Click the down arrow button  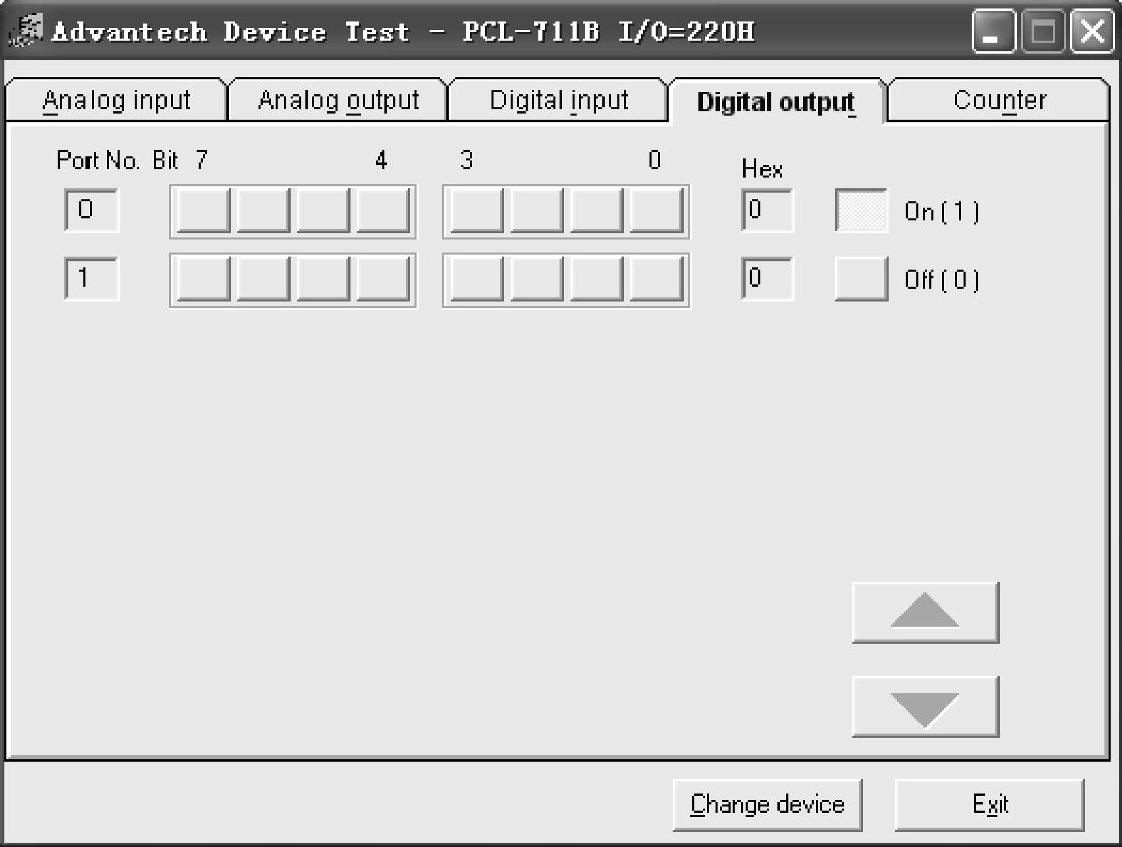(x=925, y=707)
